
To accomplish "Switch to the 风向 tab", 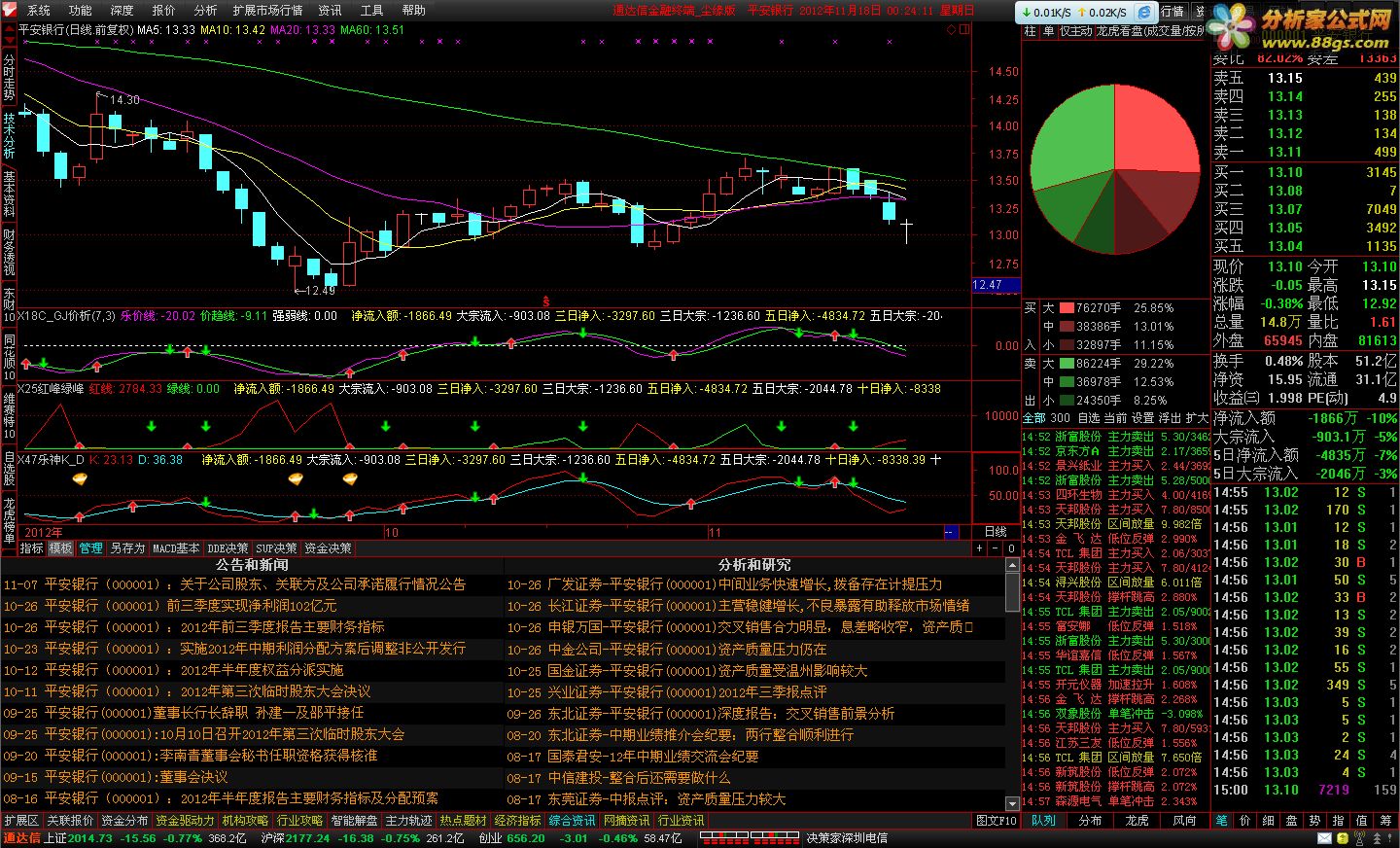I will (x=1183, y=821).
